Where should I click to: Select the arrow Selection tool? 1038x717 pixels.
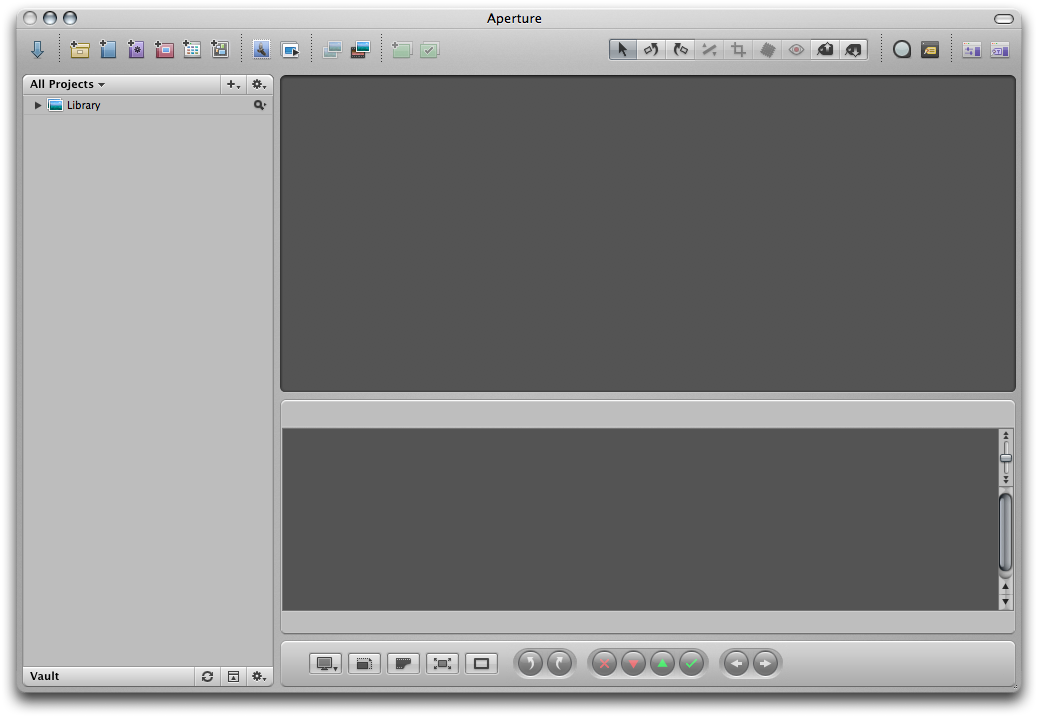622,49
